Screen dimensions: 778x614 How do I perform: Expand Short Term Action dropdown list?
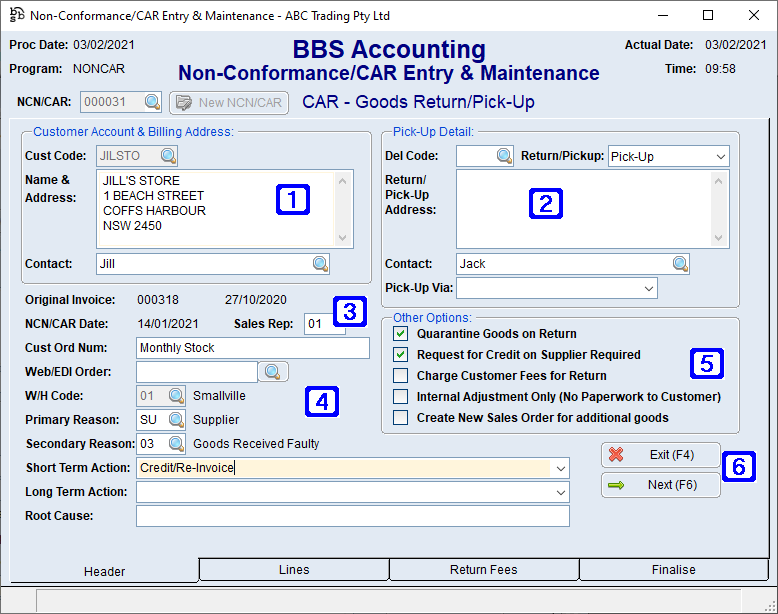[x=561, y=469]
